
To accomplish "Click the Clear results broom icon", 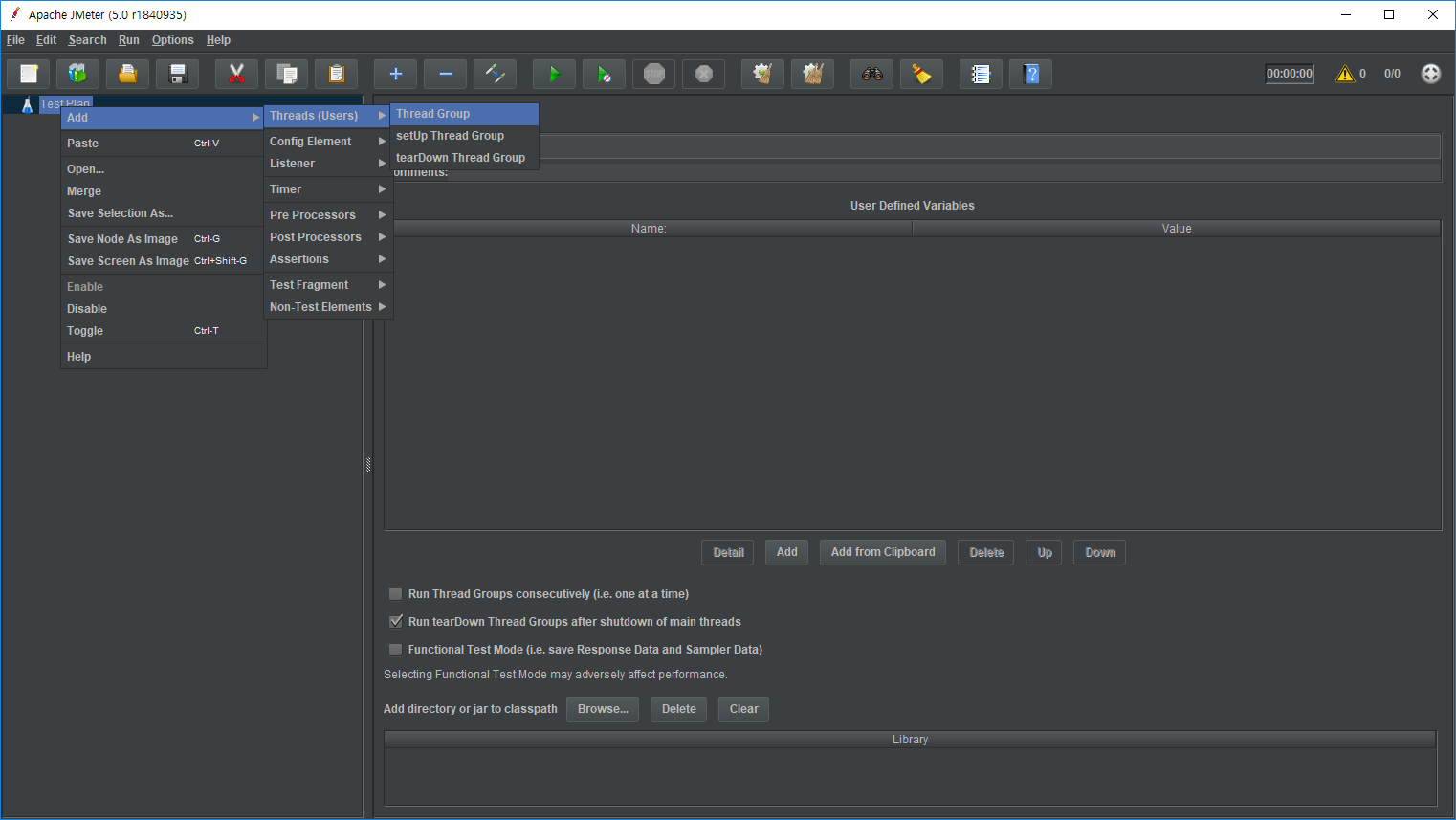I will 763,74.
